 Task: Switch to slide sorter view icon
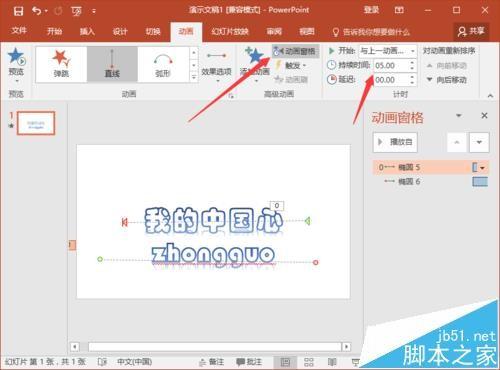(309, 362)
